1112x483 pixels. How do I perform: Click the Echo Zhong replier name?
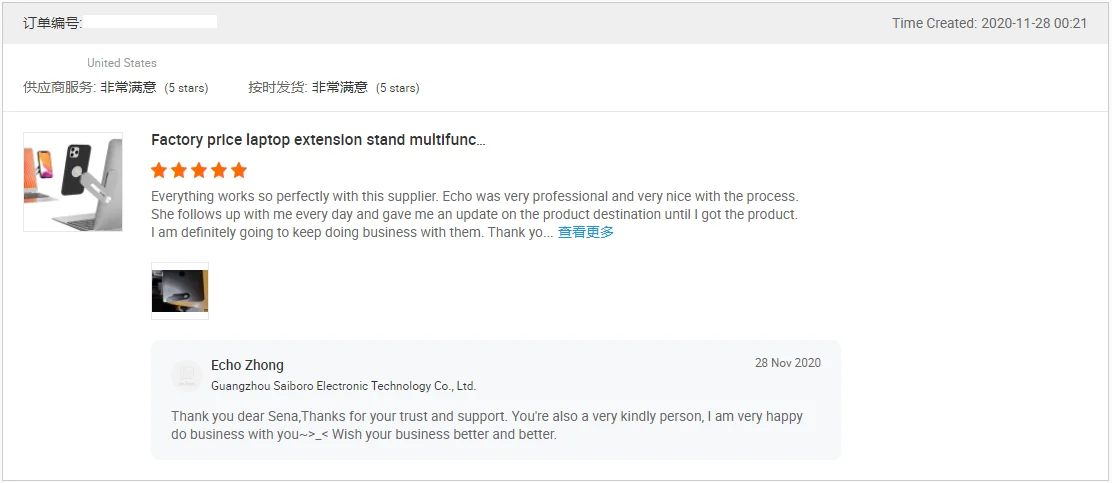(x=247, y=366)
